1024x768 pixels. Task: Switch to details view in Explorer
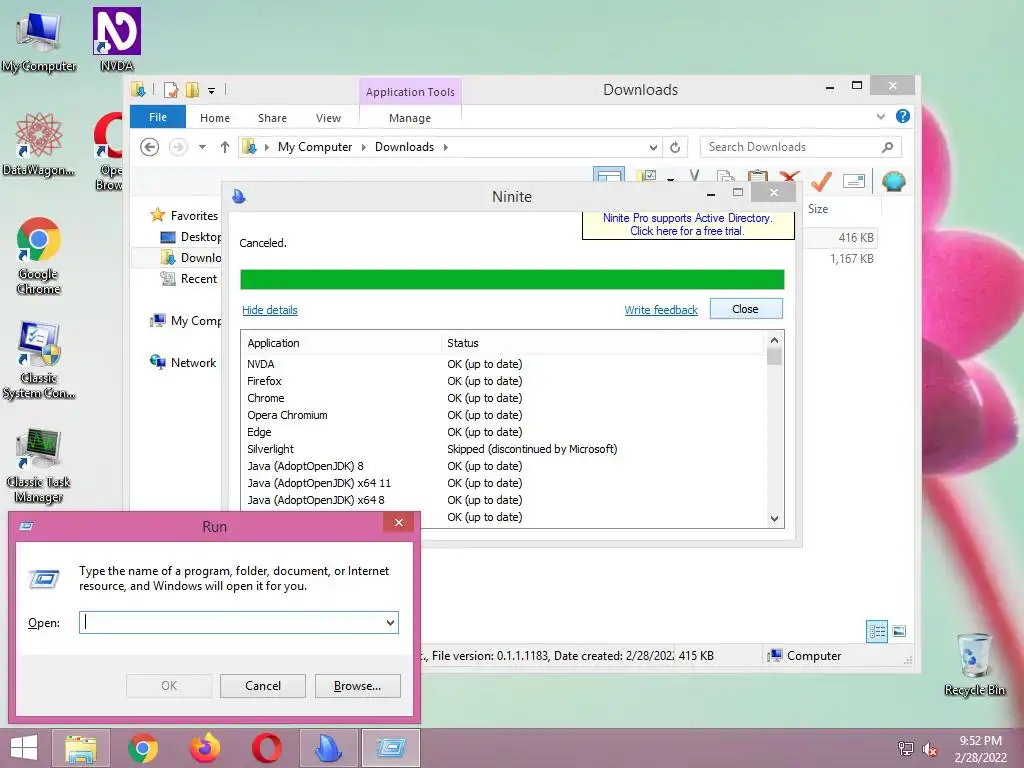876,632
